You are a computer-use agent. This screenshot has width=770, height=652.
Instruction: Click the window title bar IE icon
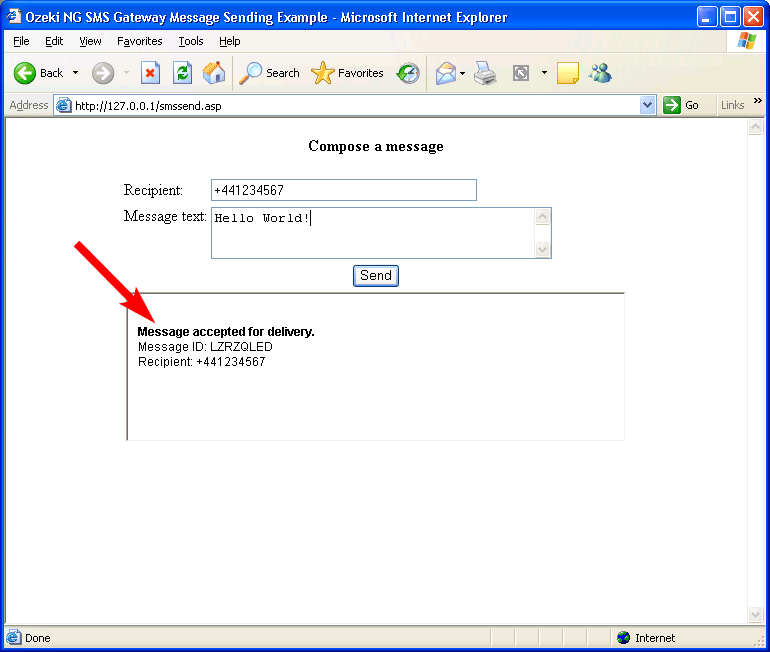tap(14, 16)
